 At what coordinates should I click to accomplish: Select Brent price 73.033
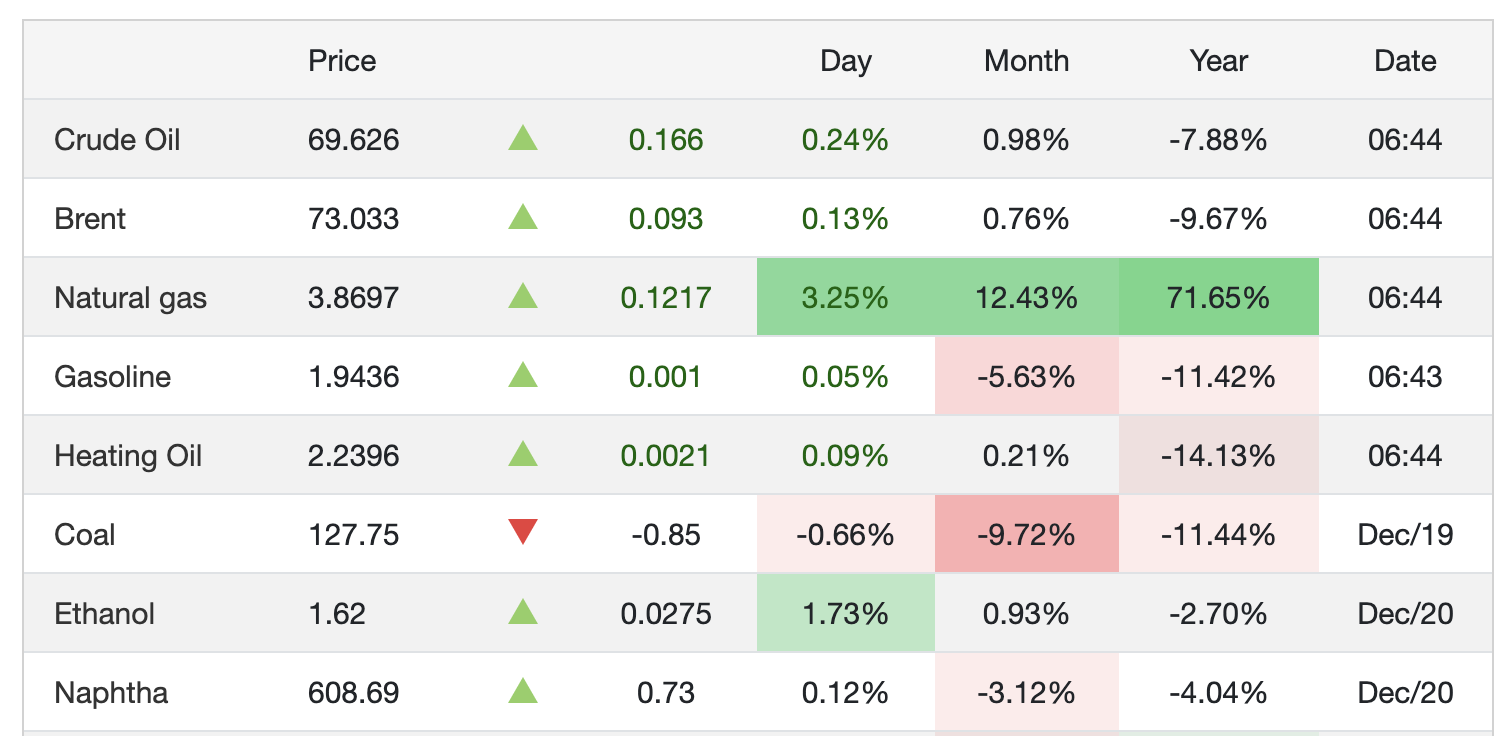coord(353,218)
